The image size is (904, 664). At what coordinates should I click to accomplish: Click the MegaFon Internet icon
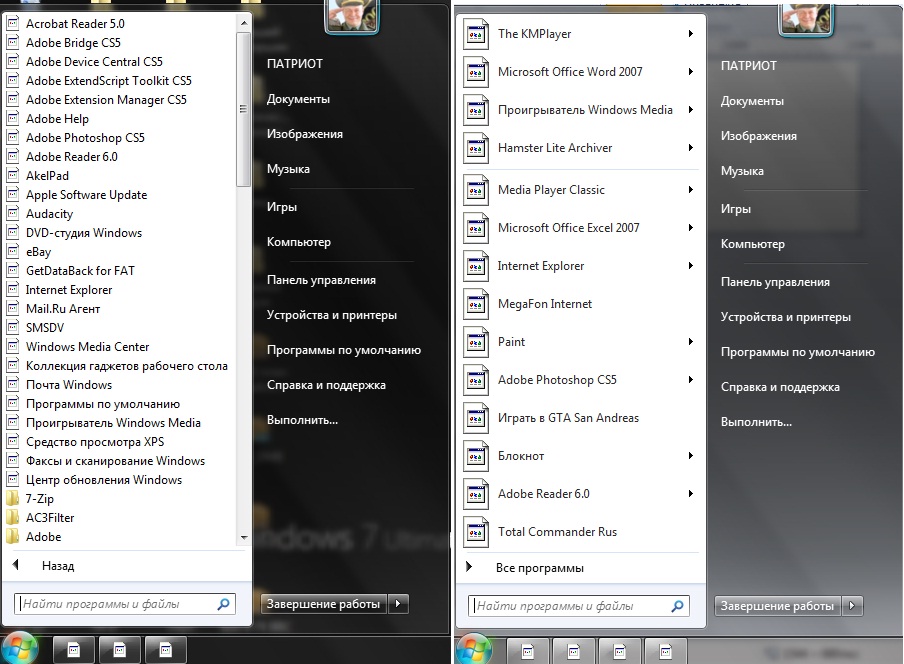(x=476, y=304)
